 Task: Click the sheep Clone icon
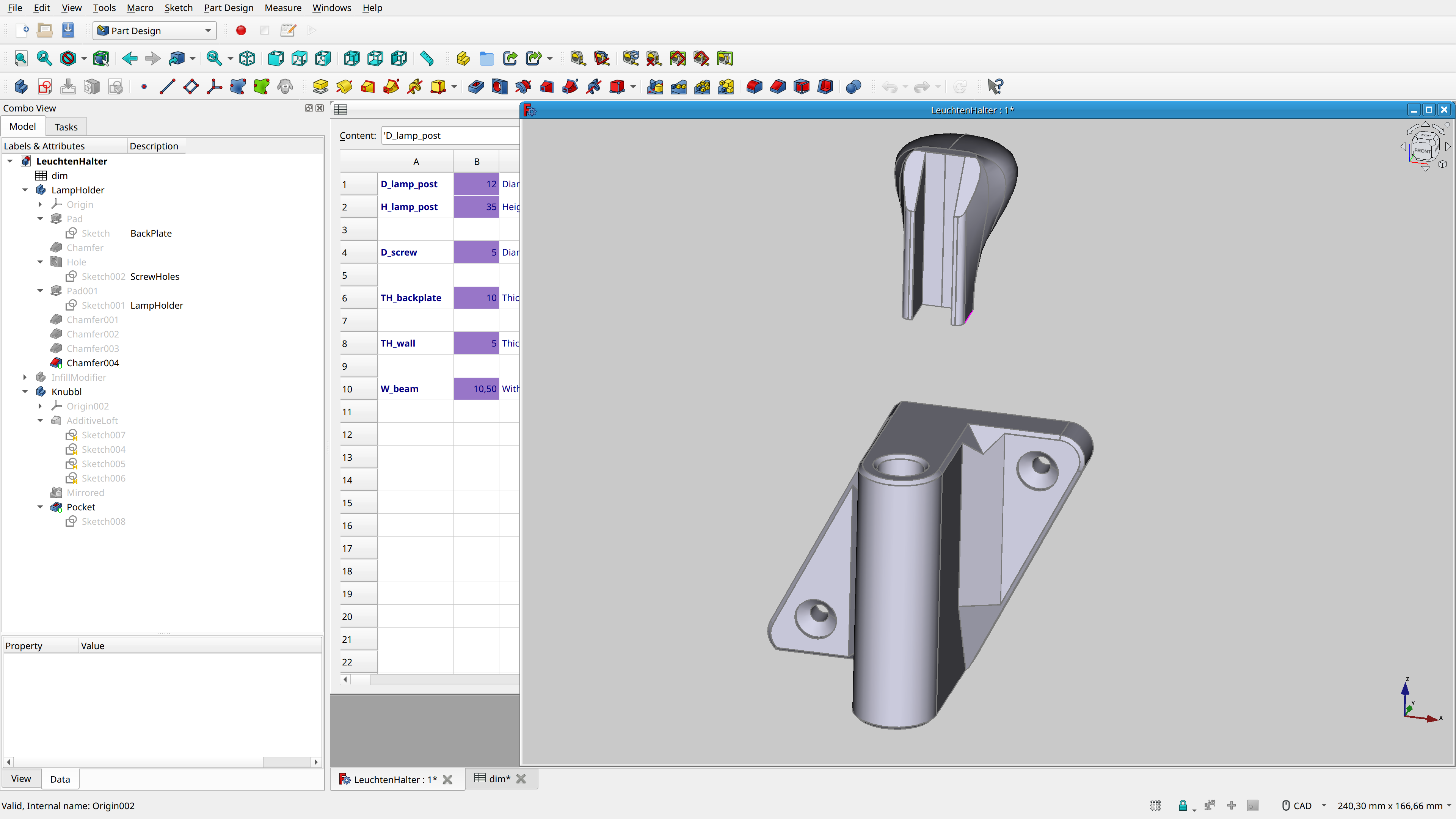click(285, 86)
